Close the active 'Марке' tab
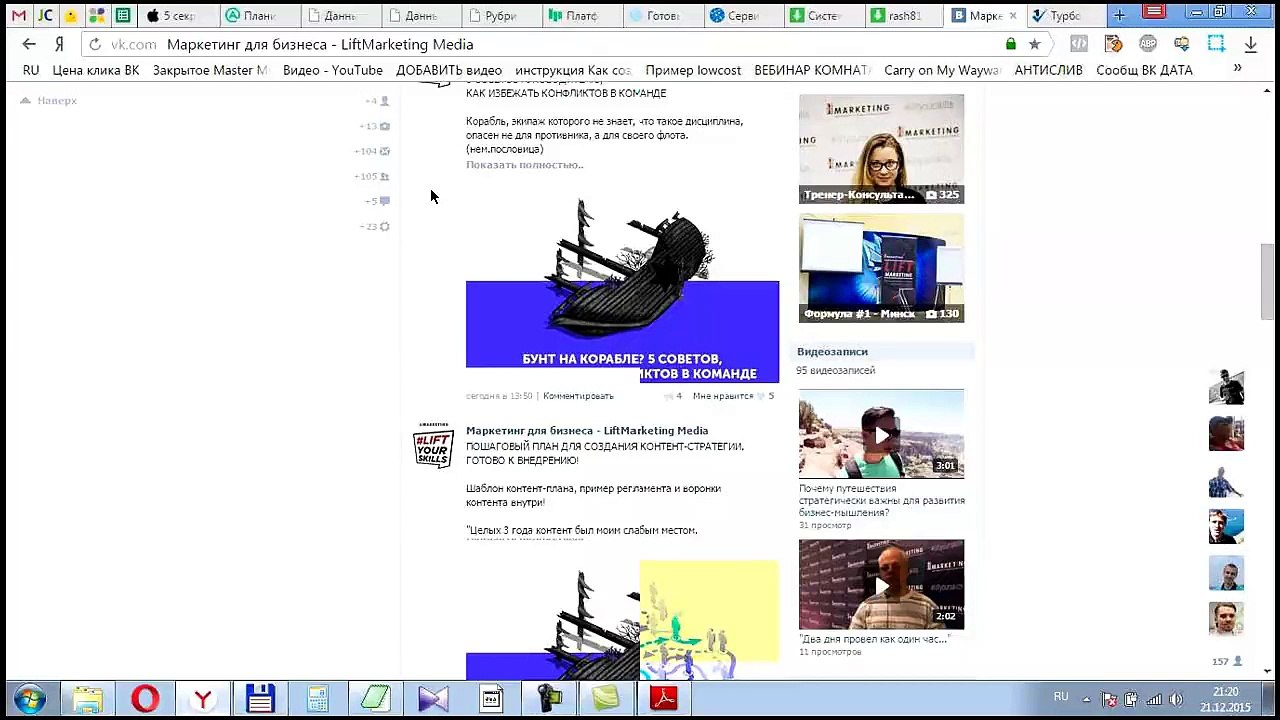Viewport: 1280px width, 720px height. (x=1013, y=16)
